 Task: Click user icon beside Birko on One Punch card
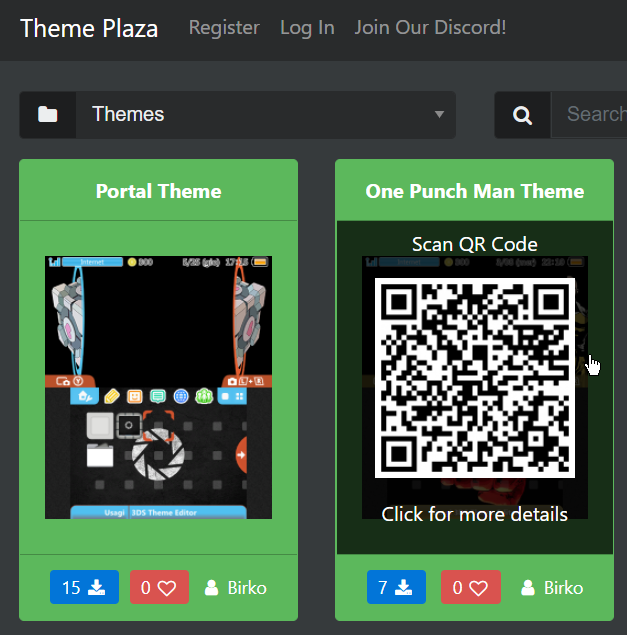point(528,588)
